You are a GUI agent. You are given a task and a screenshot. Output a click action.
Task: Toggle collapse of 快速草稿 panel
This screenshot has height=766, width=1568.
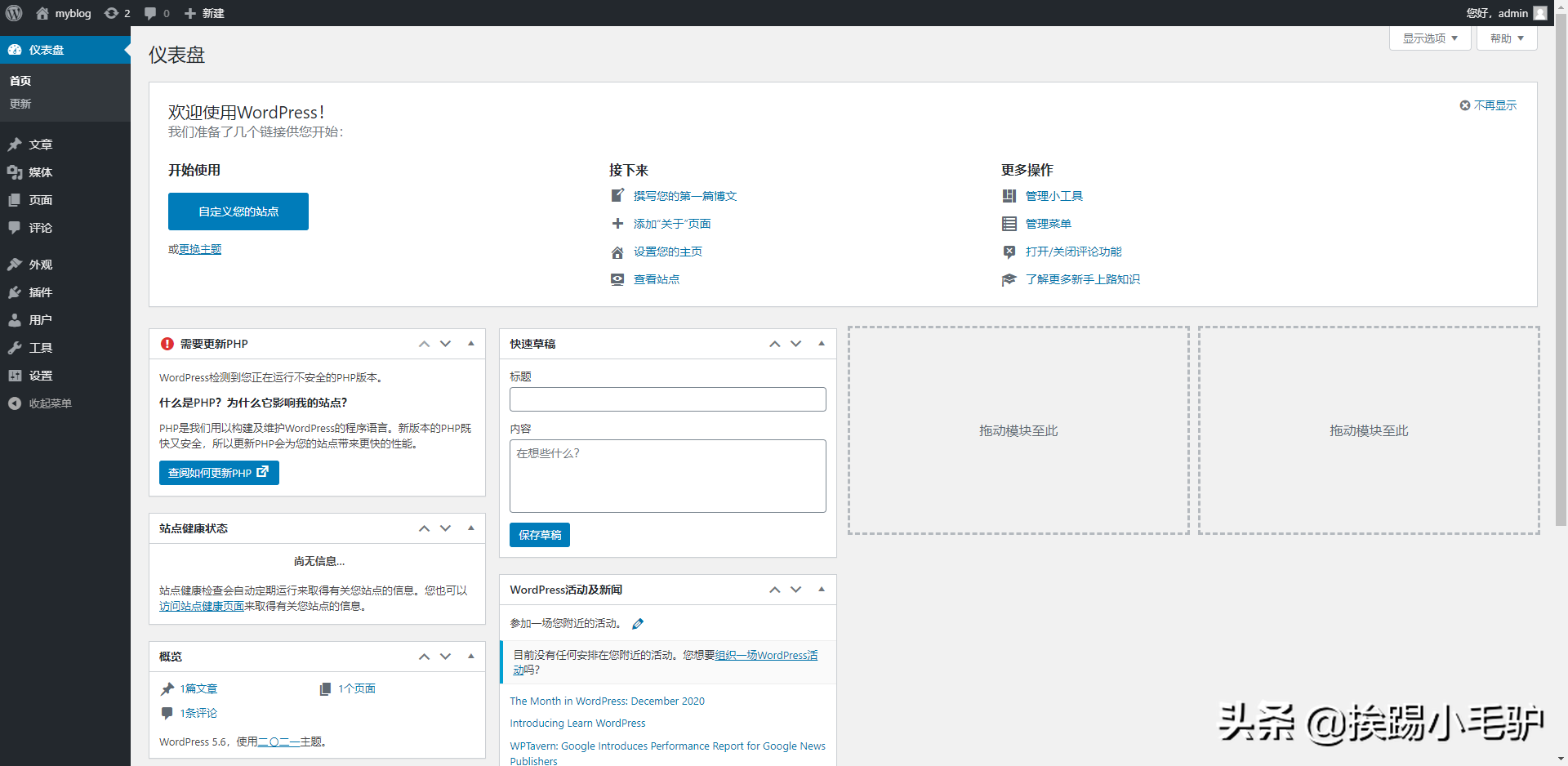tap(822, 344)
